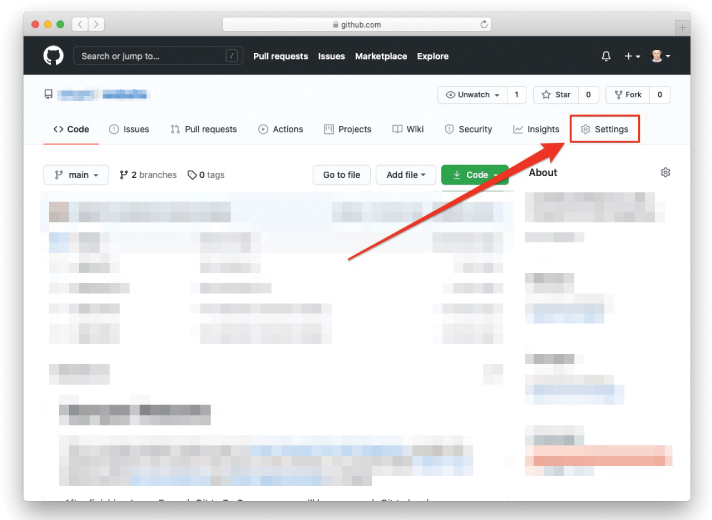Click the Safari back arrow

tap(79, 24)
